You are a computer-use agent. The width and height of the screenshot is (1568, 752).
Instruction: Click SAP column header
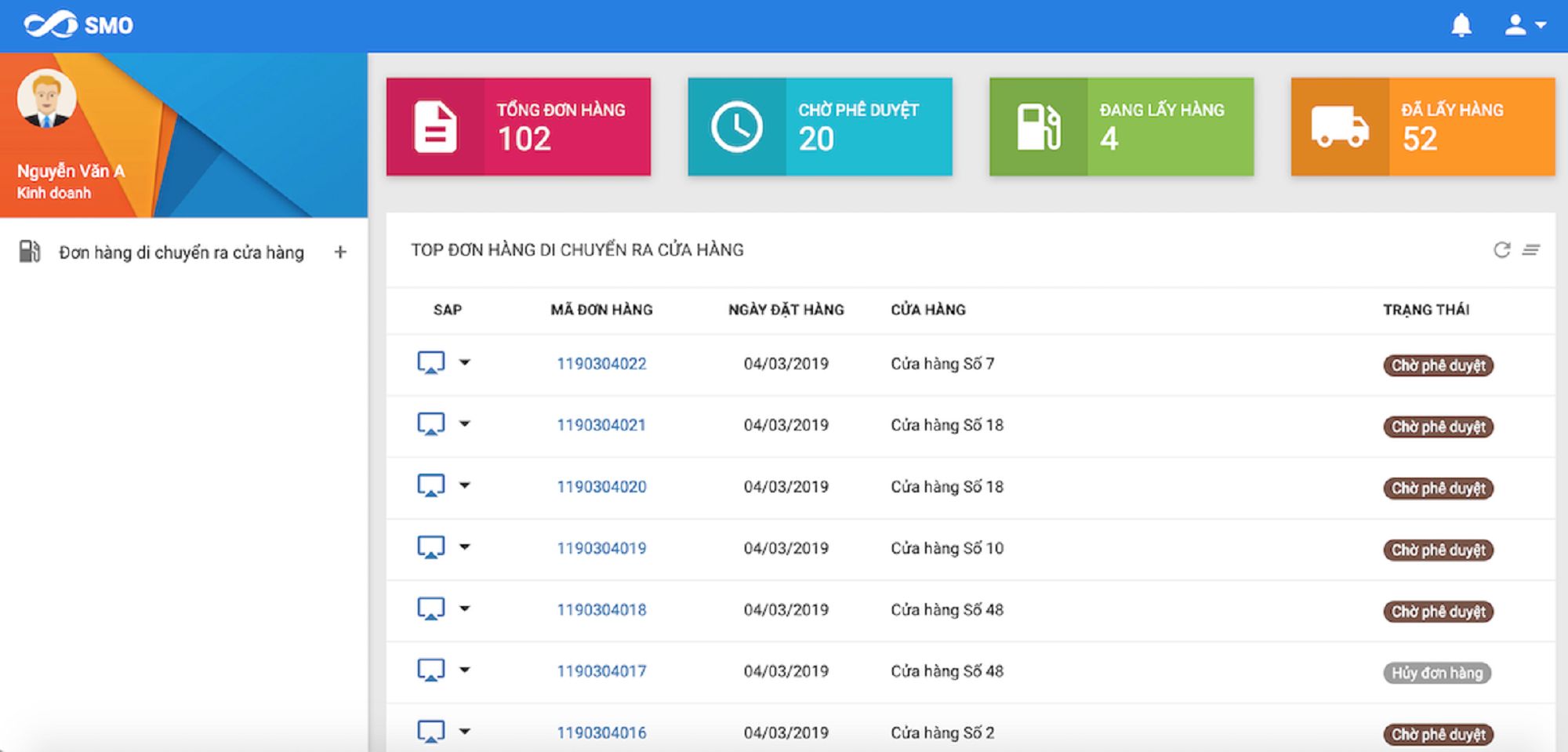coord(448,310)
